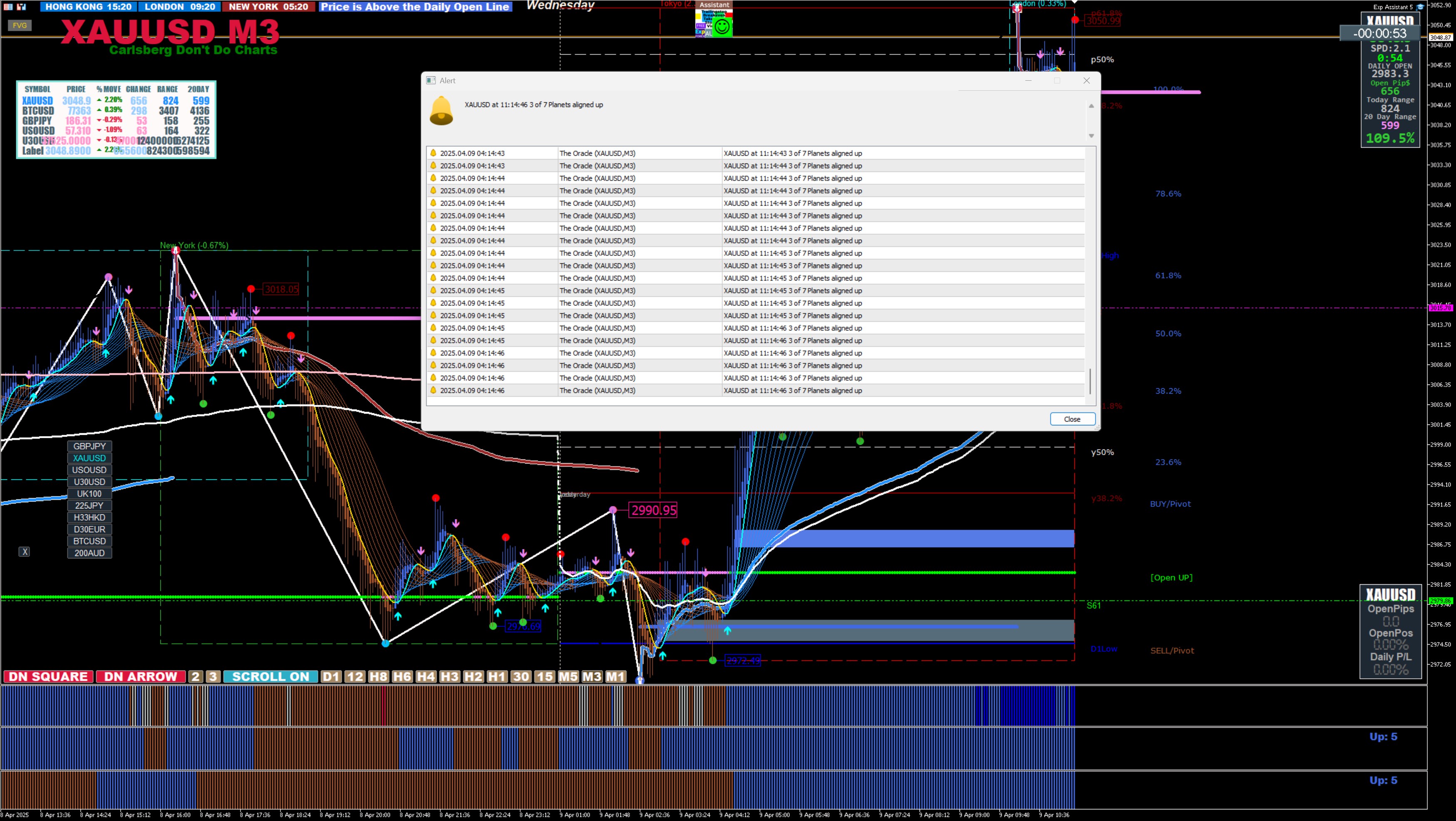Image resolution: width=1456 pixels, height=821 pixels.
Task: Switch to the H4 timeframe
Action: click(x=426, y=676)
